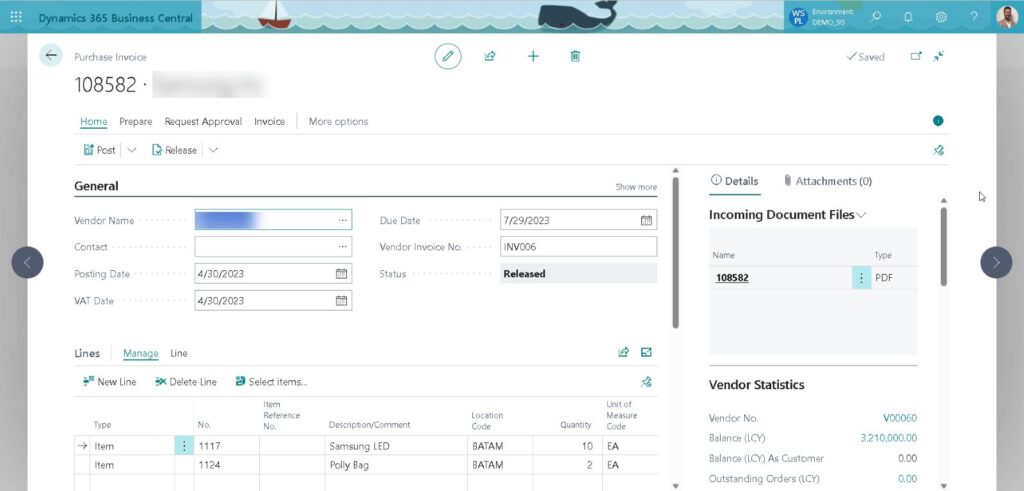This screenshot has width=1024, height=491.
Task: Expand Incoming Document Files chevron
Action: pos(861,215)
